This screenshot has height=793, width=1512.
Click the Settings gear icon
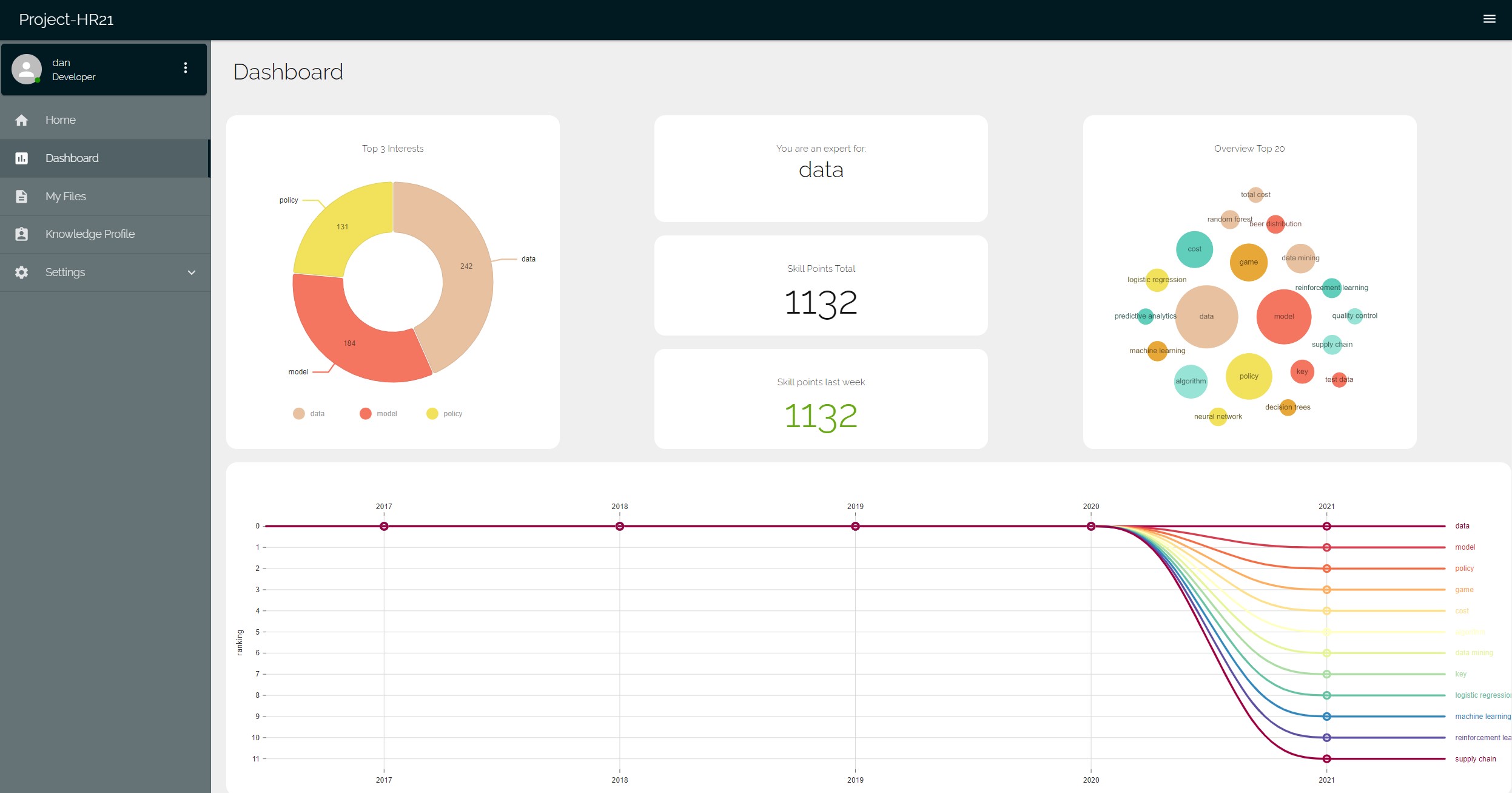(22, 272)
